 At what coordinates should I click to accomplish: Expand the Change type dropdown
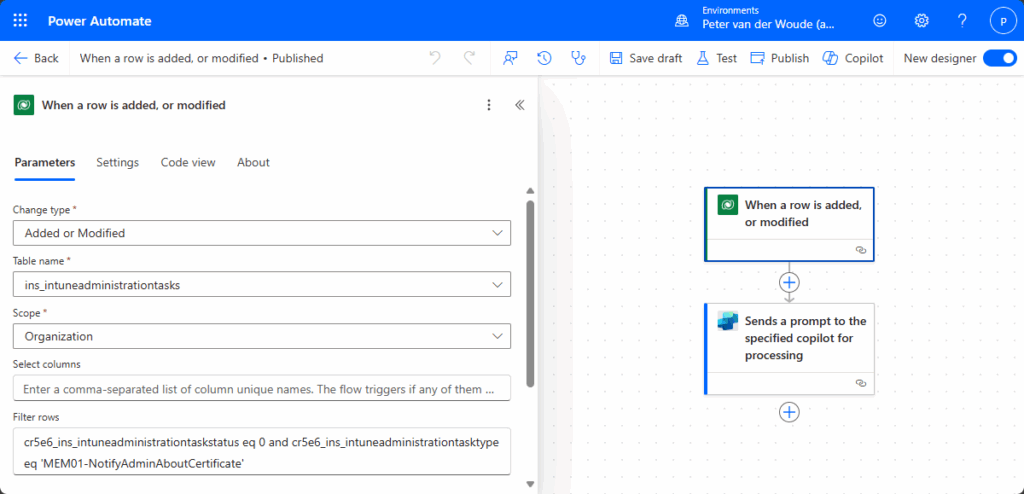point(261,233)
